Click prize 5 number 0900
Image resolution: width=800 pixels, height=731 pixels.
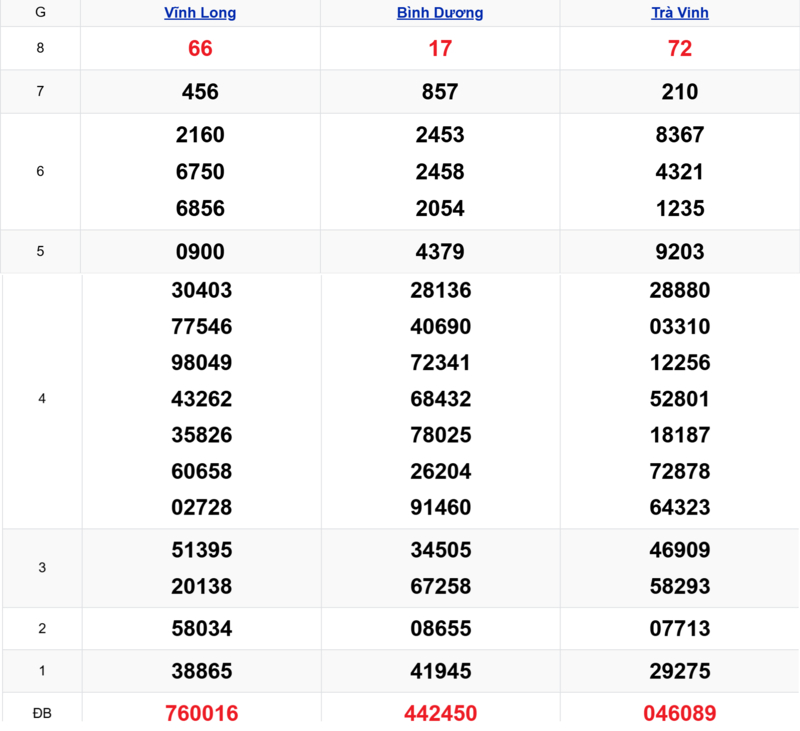200,252
